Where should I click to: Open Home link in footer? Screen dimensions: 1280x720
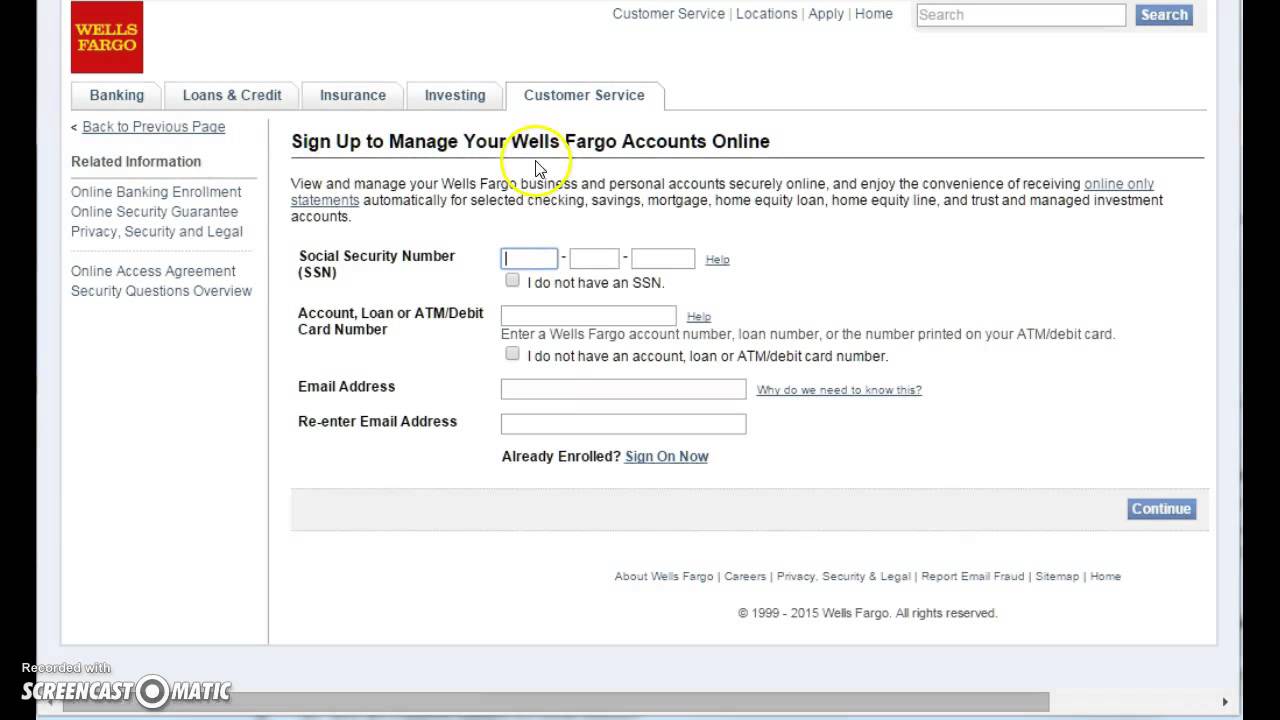coord(1105,576)
